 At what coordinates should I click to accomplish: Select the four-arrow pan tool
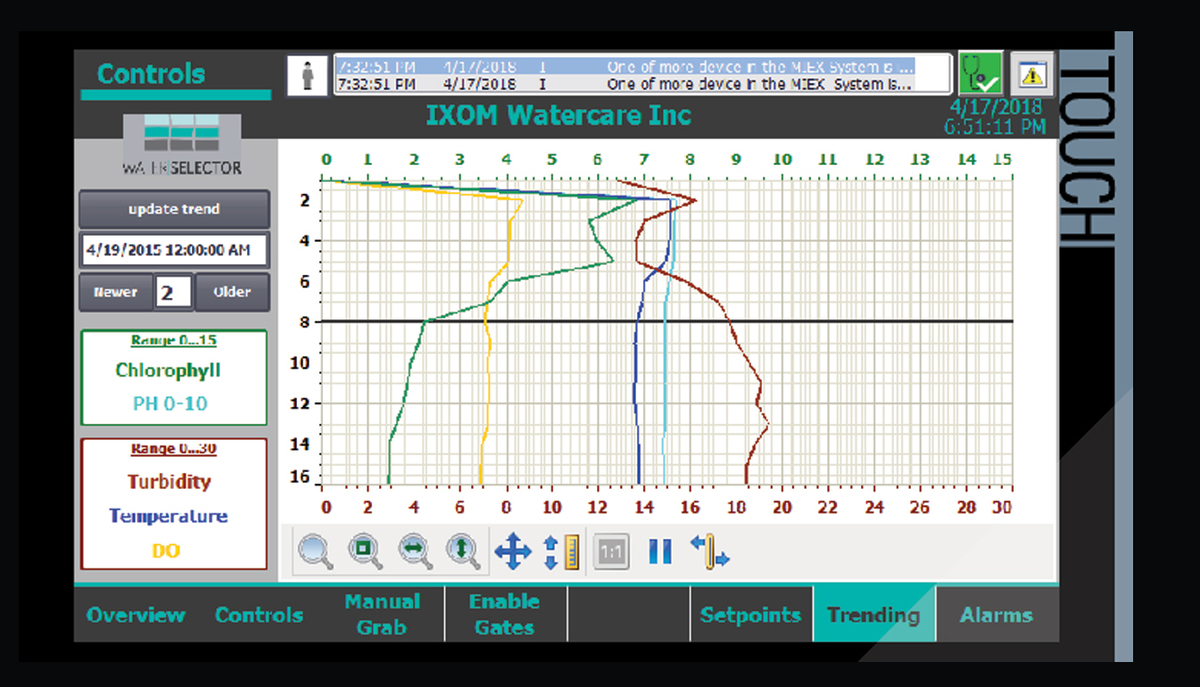point(513,551)
